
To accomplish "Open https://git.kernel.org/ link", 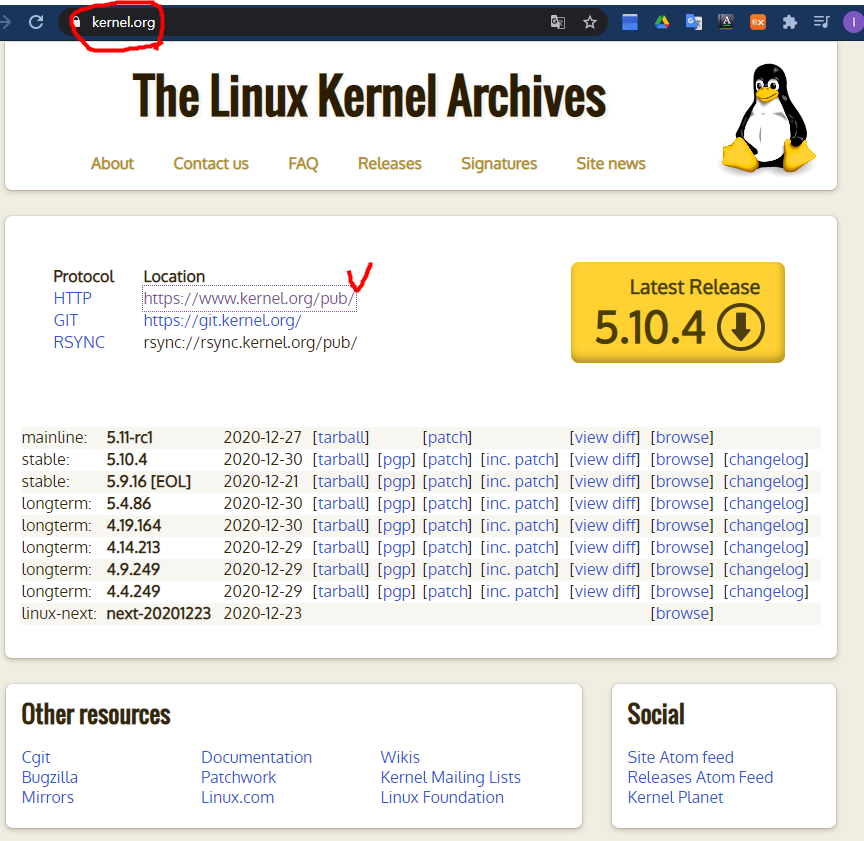I will click(x=223, y=320).
